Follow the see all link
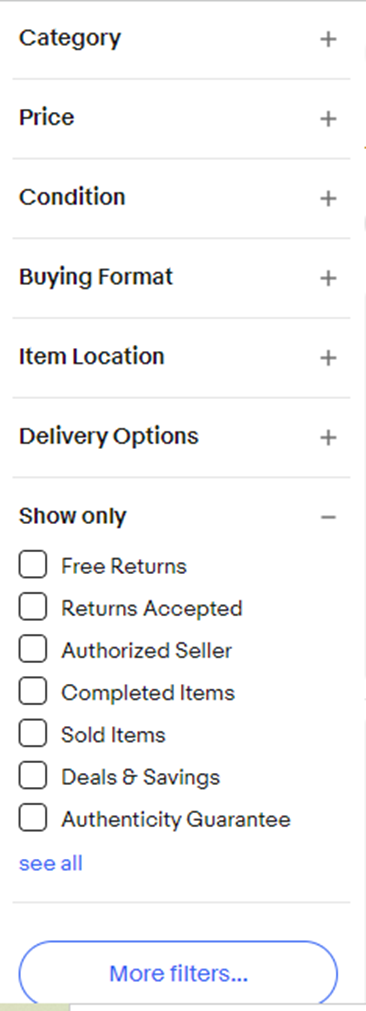The width and height of the screenshot is (366, 1011). pos(51,863)
